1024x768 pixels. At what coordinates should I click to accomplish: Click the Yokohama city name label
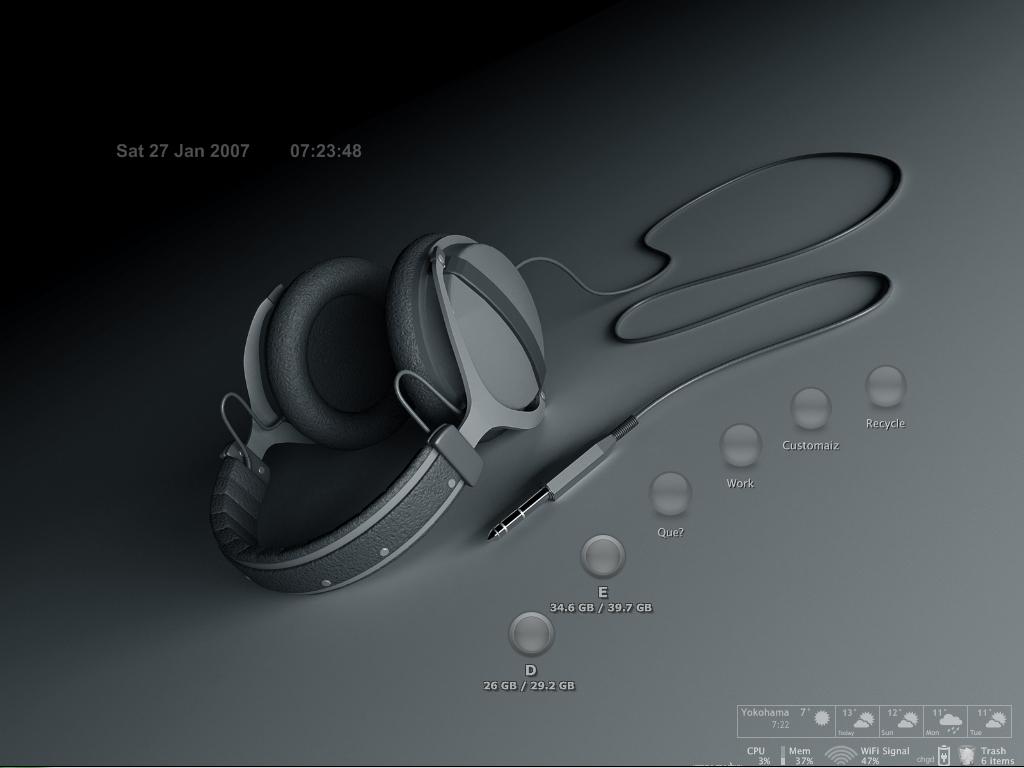tap(765, 713)
